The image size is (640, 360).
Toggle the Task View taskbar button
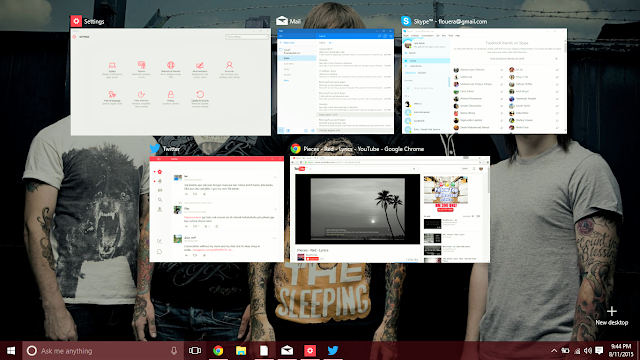tap(195, 351)
